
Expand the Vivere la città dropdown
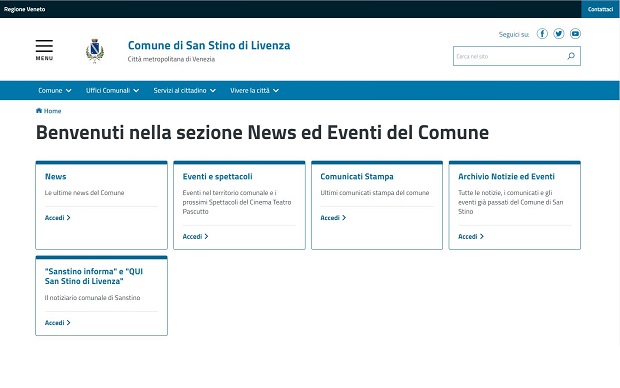pos(255,91)
